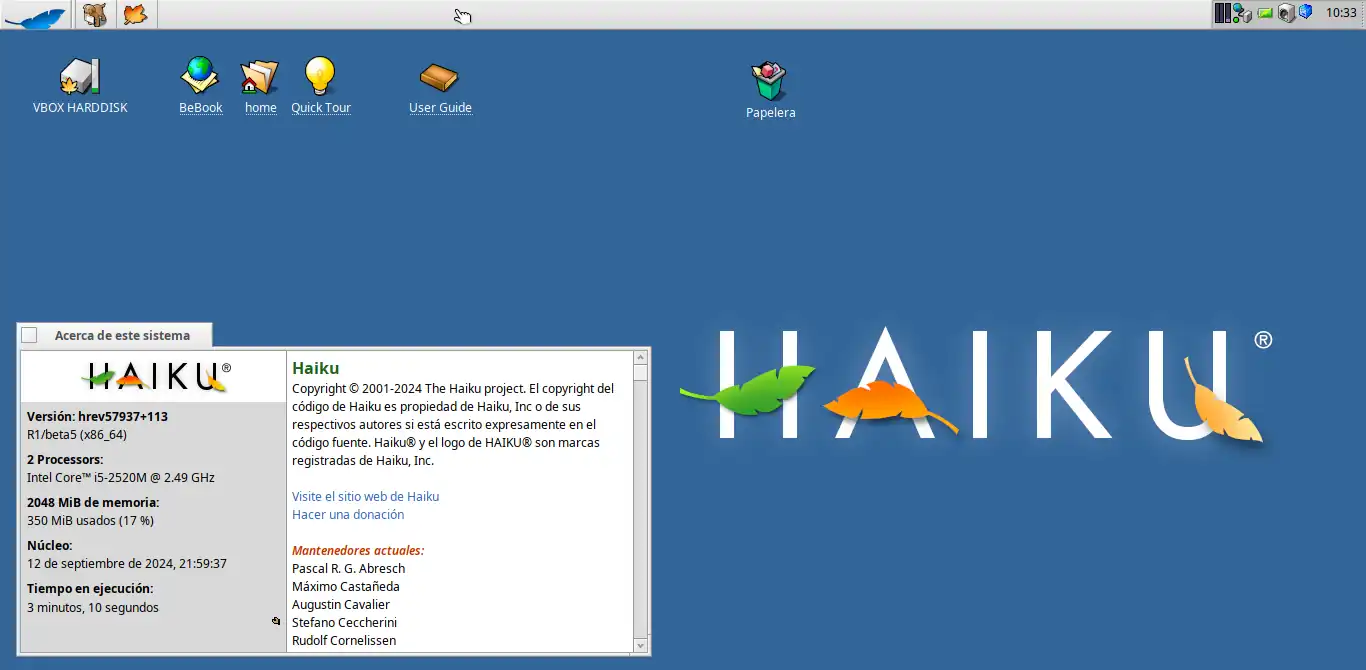The width and height of the screenshot is (1366, 670).
Task: Click the battery indicator in the tray
Action: (x=1264, y=13)
